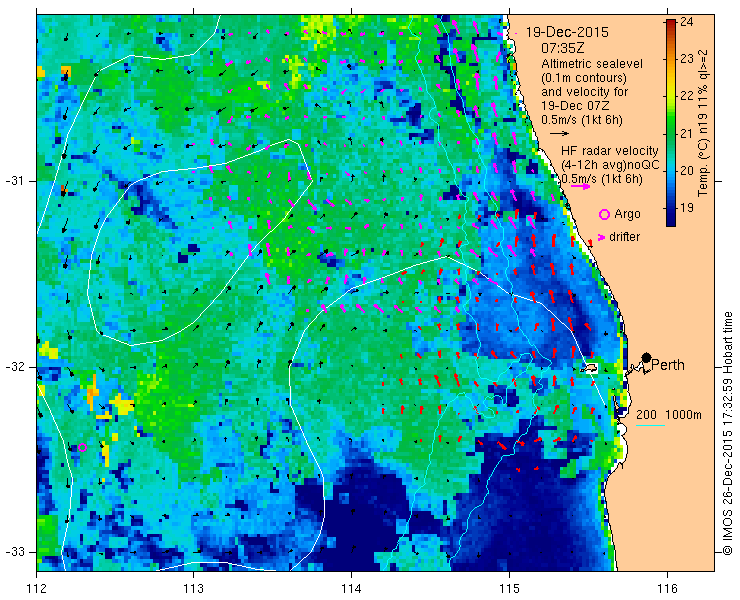This screenshot has height=600, width=740.
Task: Click the 21 label on the temperature scale
Action: pos(688,134)
